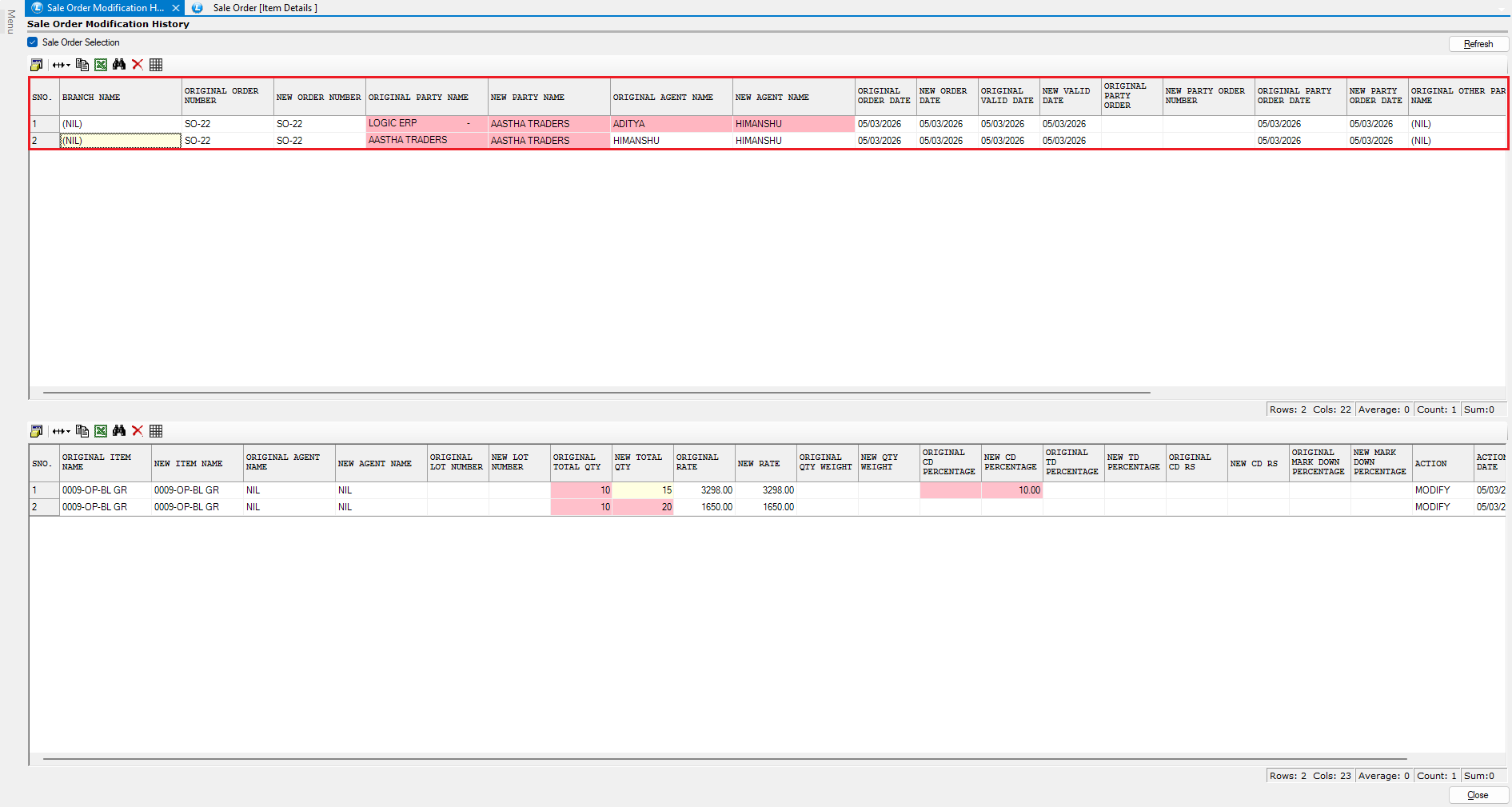Screen dimensions: 1512x807
Task: Click binoculars find icon in lower grid toolbar
Action: pyautogui.click(x=119, y=431)
